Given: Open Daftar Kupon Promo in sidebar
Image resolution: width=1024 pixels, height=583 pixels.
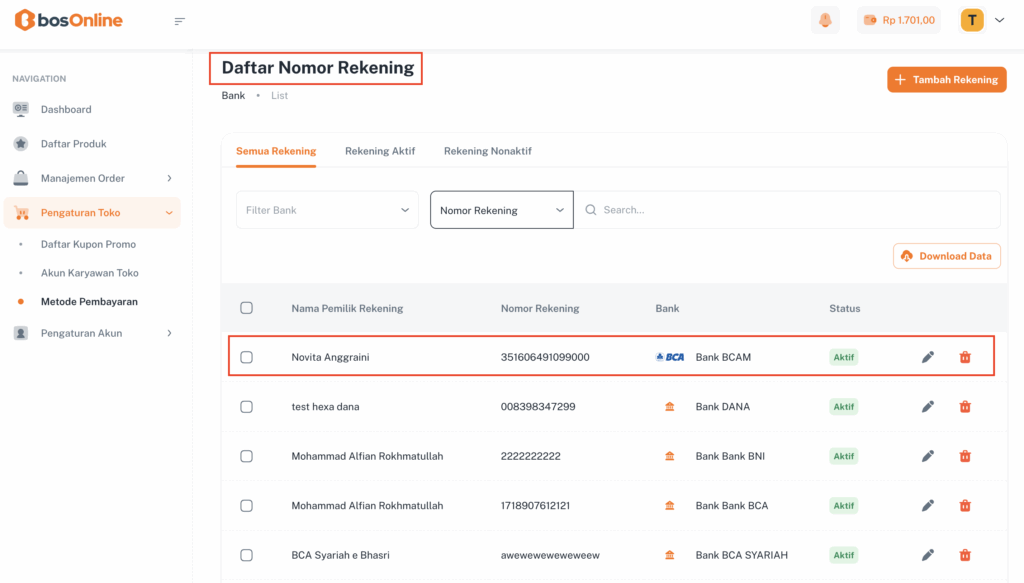Looking at the screenshot, I should [x=88, y=244].
